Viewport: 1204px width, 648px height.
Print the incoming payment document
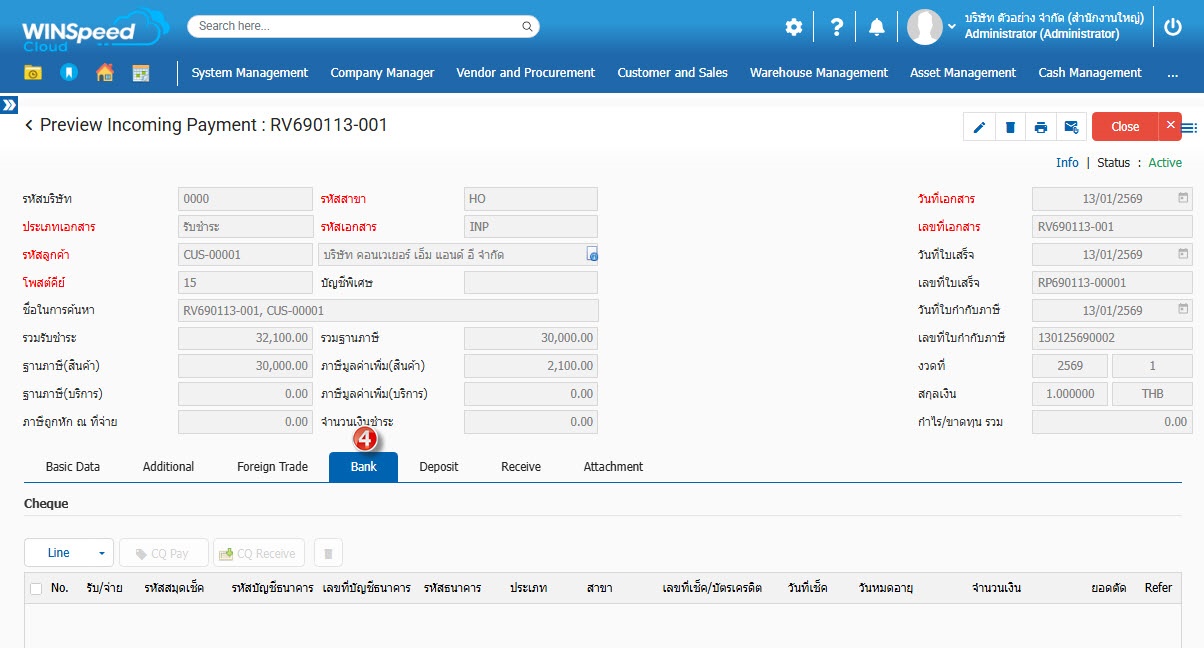pos(1041,127)
